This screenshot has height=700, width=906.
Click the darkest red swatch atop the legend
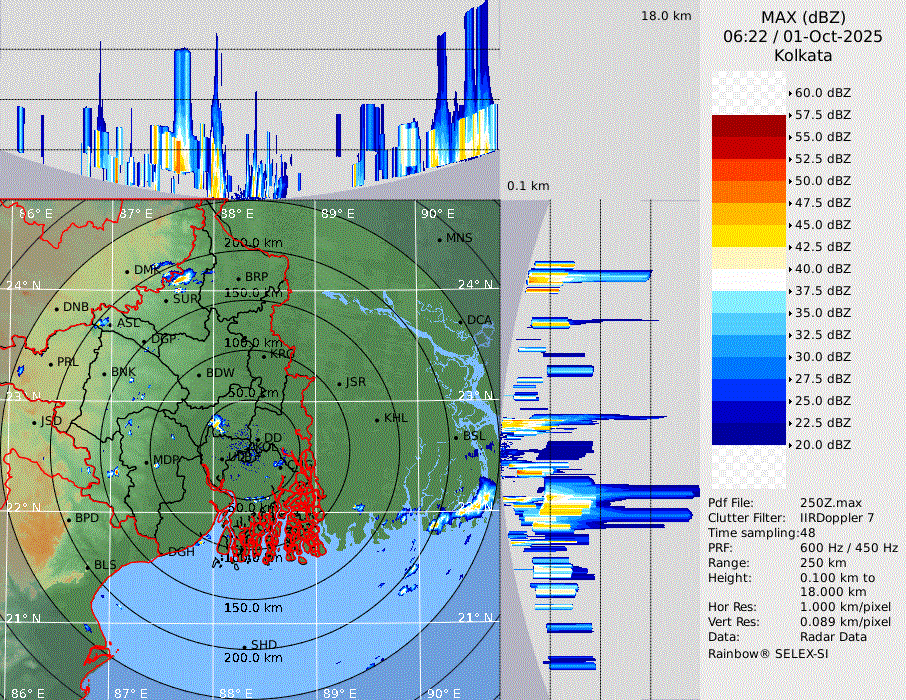[x=749, y=125]
